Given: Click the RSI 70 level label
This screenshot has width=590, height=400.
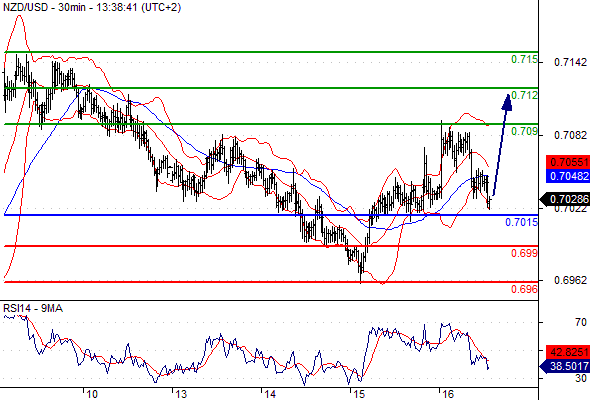Looking at the screenshot, I should coord(581,322).
